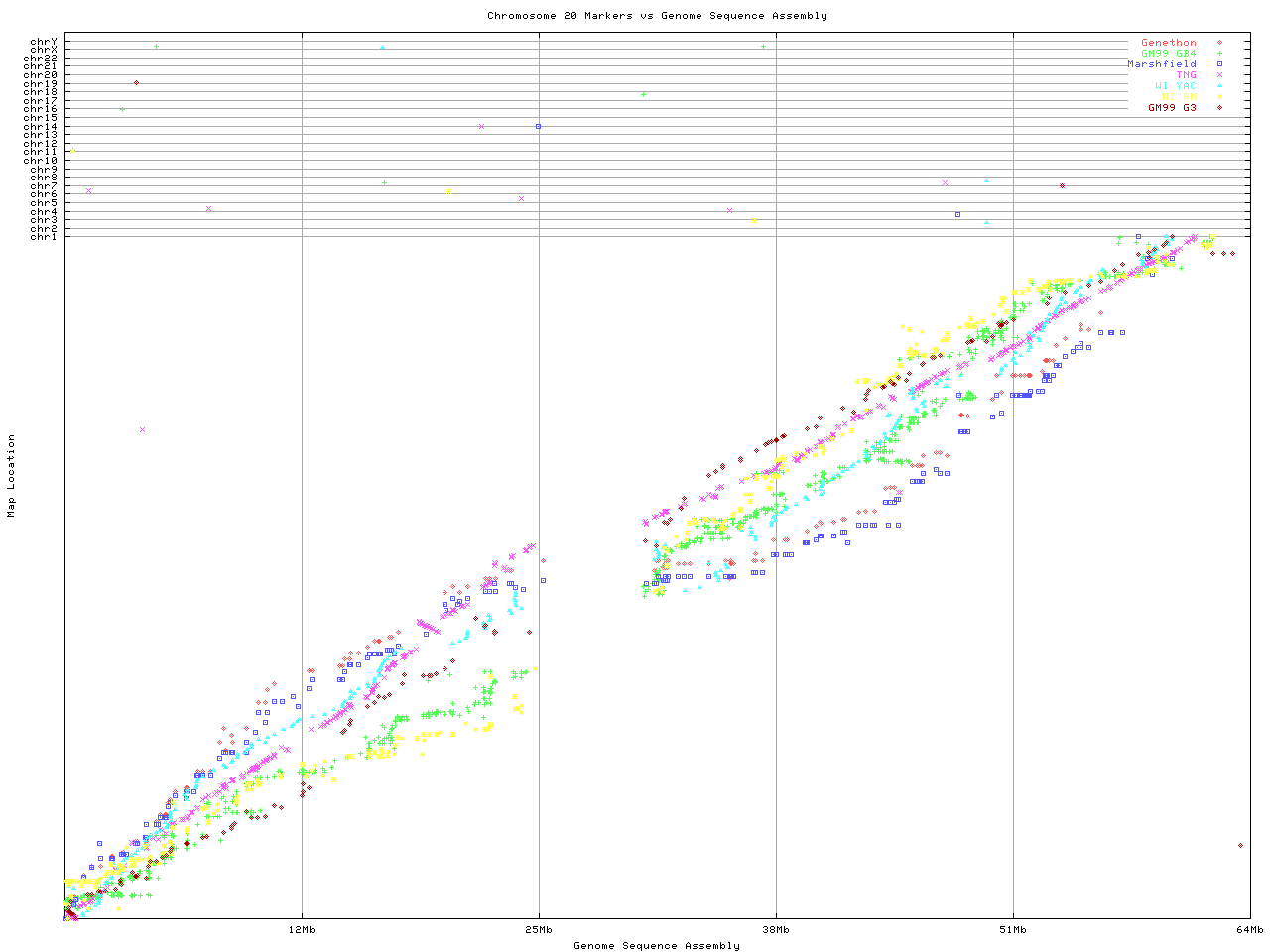Click the chrY label on the y-axis
Image resolution: width=1270 pixels, height=952 pixels.
(44, 42)
